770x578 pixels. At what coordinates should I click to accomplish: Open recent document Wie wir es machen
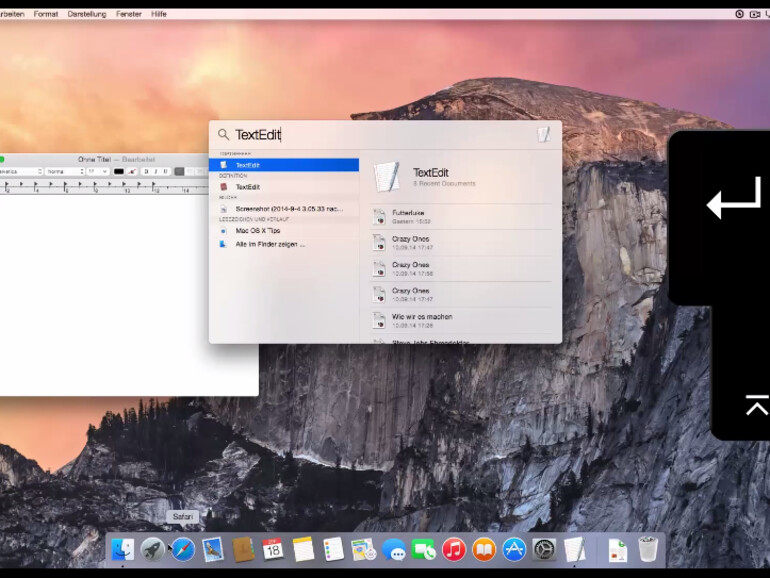pos(461,321)
